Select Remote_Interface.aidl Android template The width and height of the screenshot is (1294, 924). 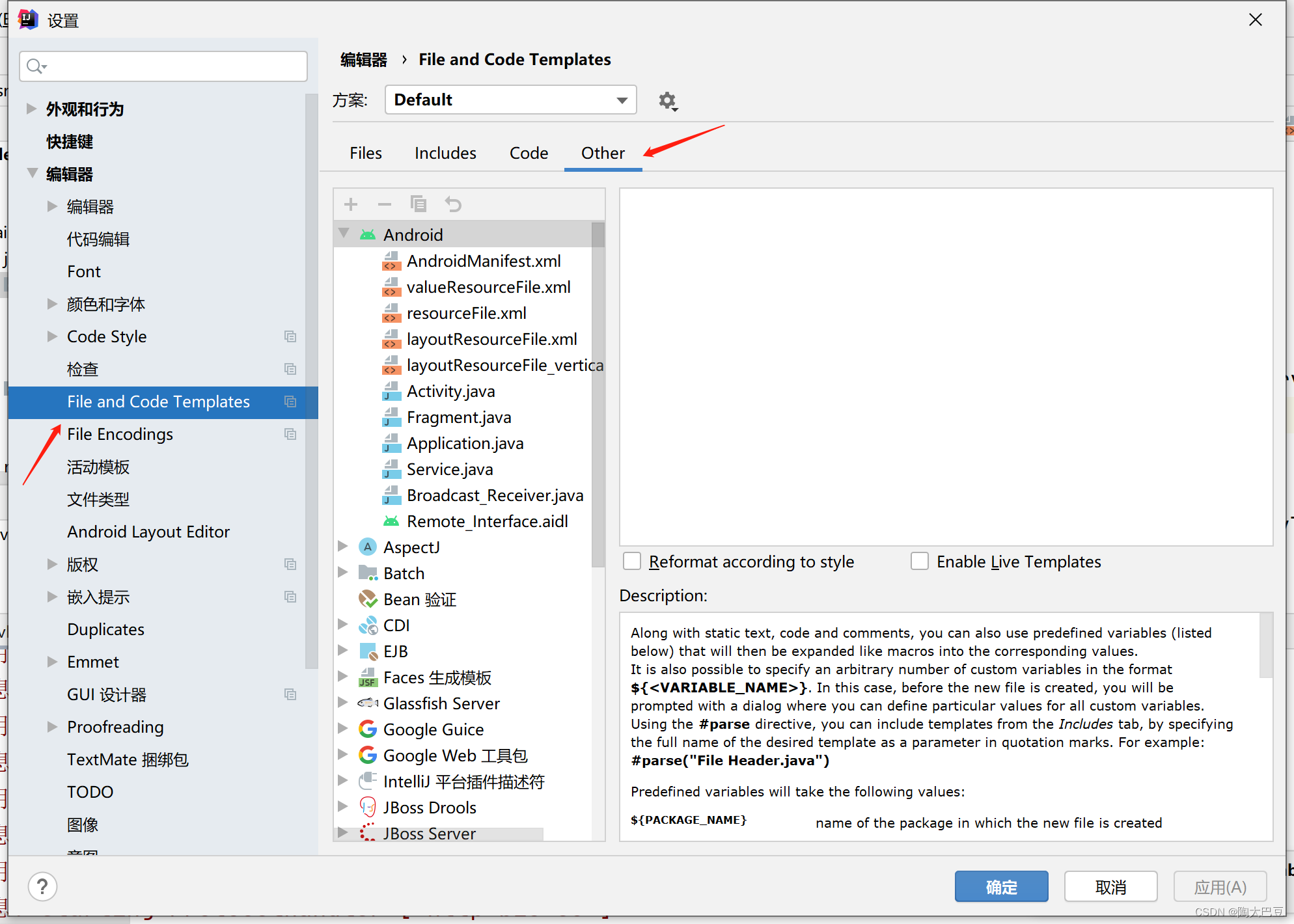click(487, 522)
